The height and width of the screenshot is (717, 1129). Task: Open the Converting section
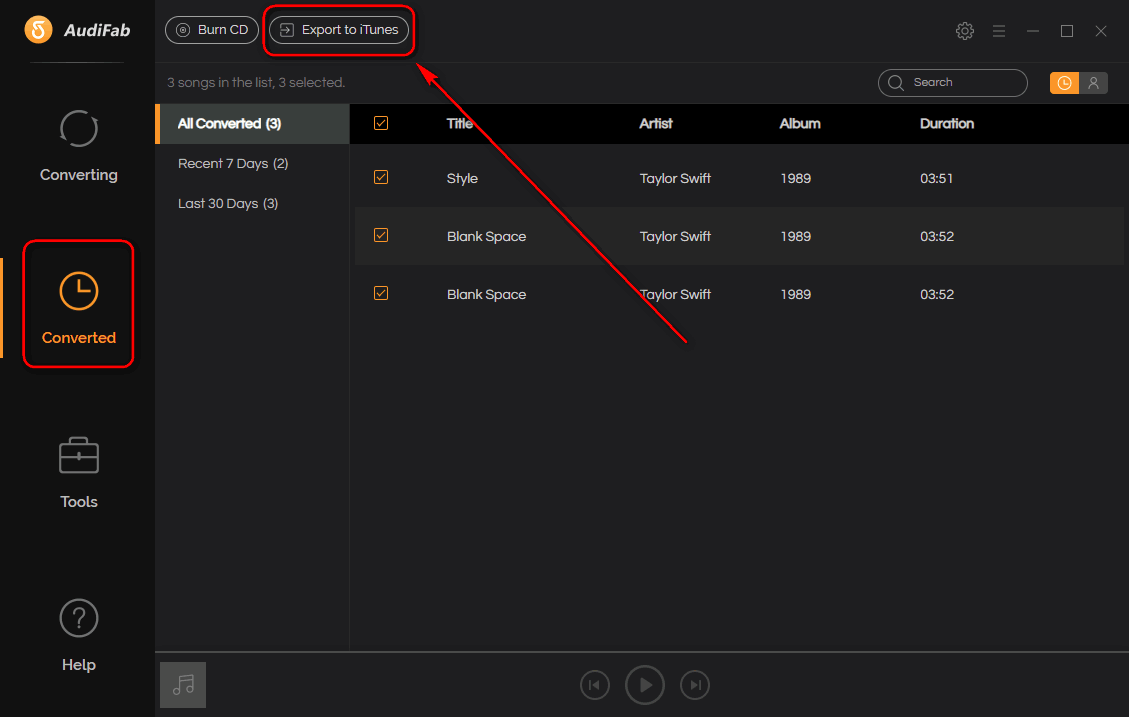click(x=78, y=146)
